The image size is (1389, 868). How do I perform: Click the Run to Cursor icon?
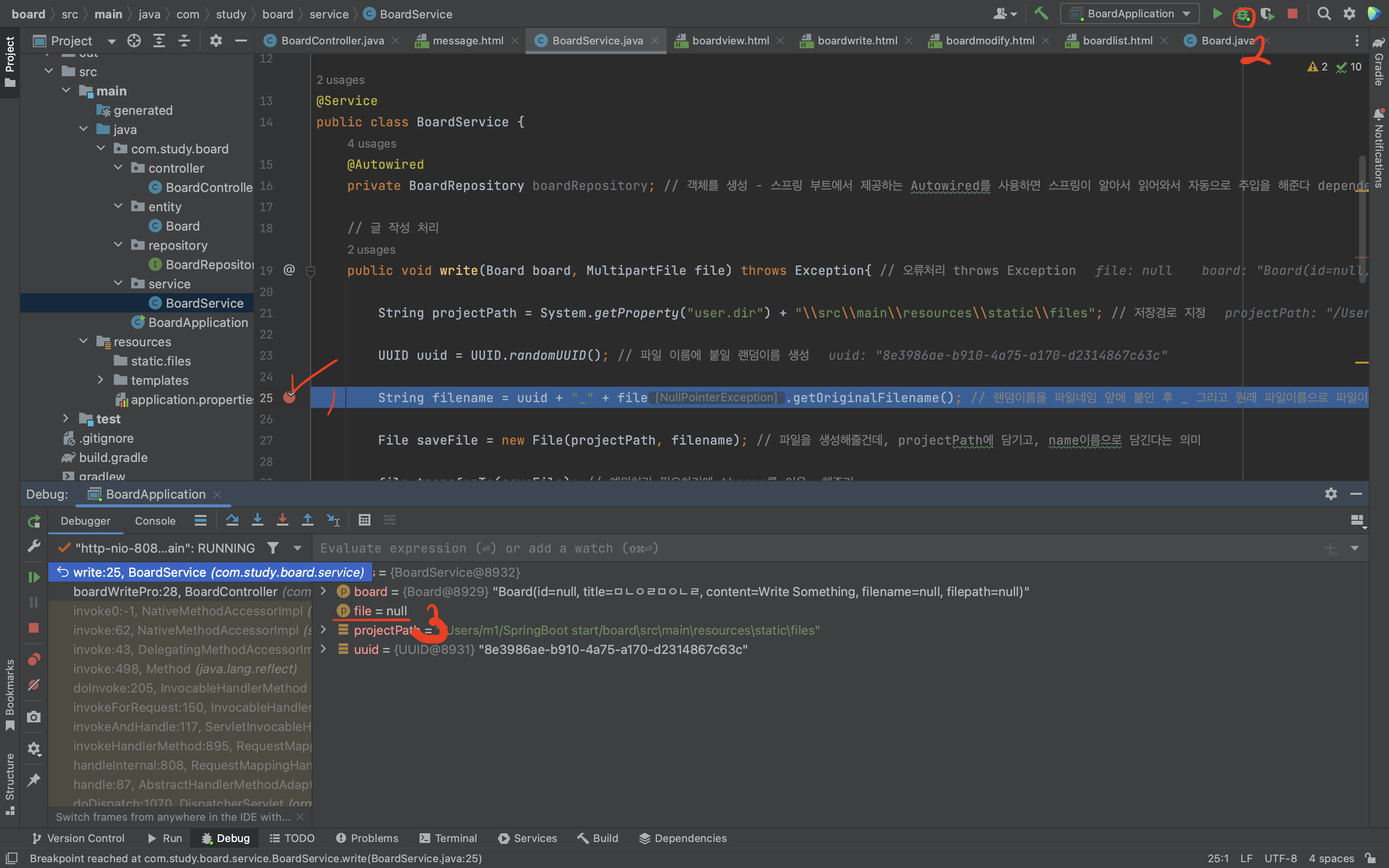click(x=333, y=520)
